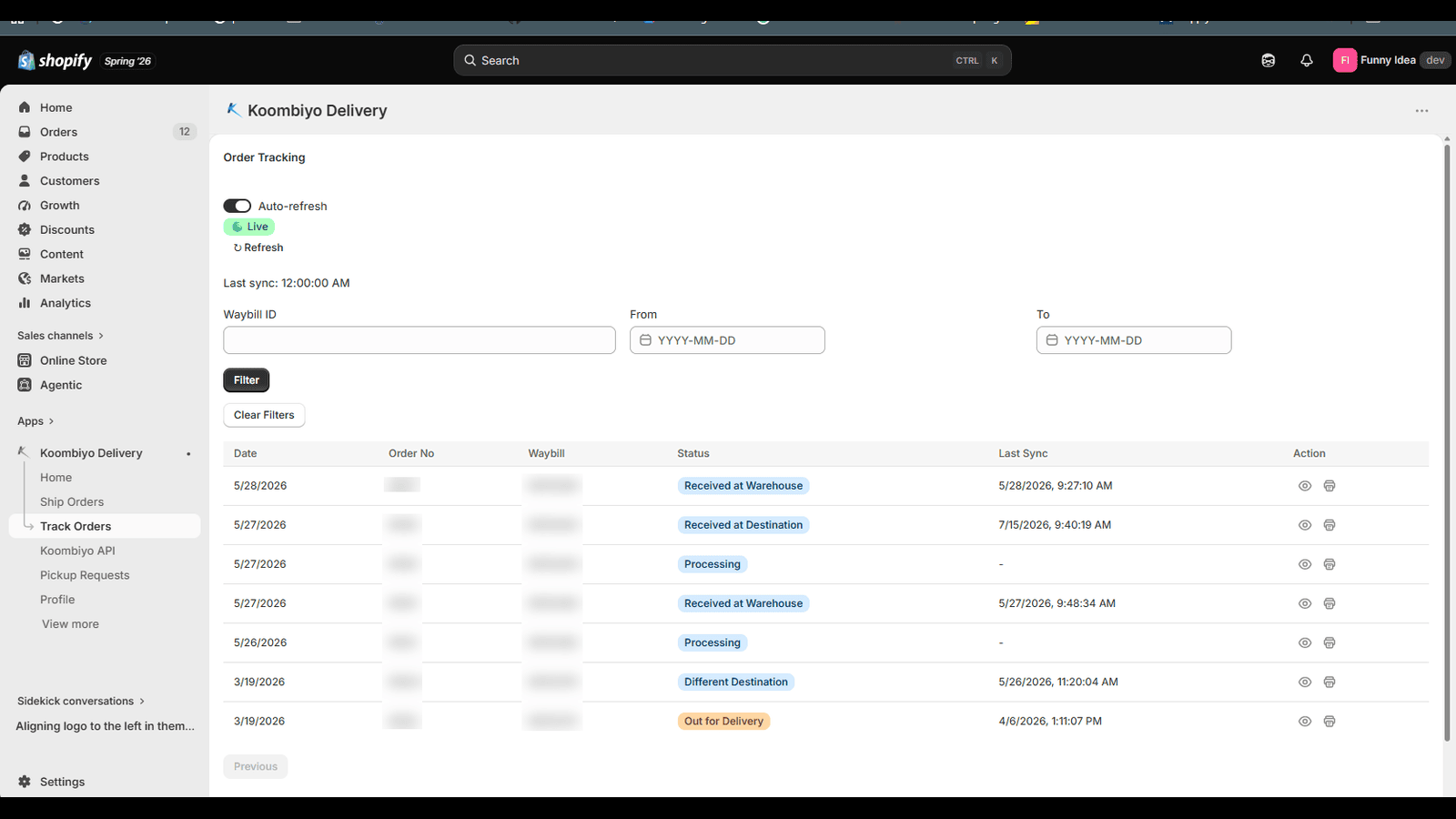Click the Shopify logo
This screenshot has width=1456, height=819.
pos(55,60)
